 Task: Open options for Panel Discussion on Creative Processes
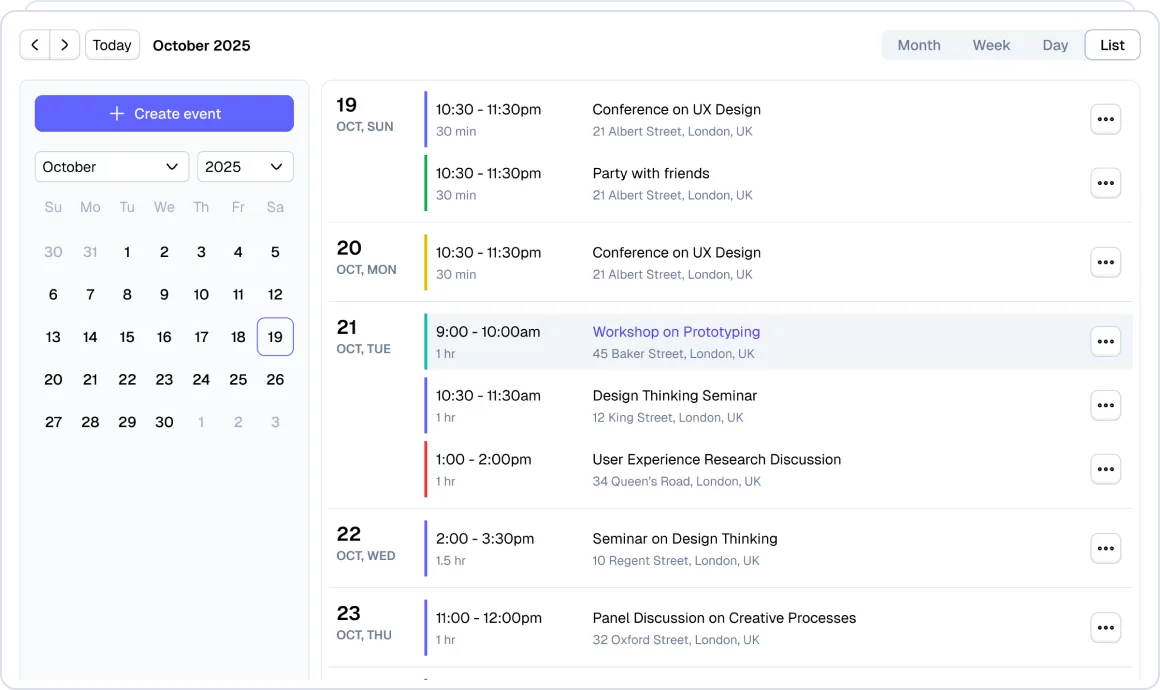[1105, 628]
